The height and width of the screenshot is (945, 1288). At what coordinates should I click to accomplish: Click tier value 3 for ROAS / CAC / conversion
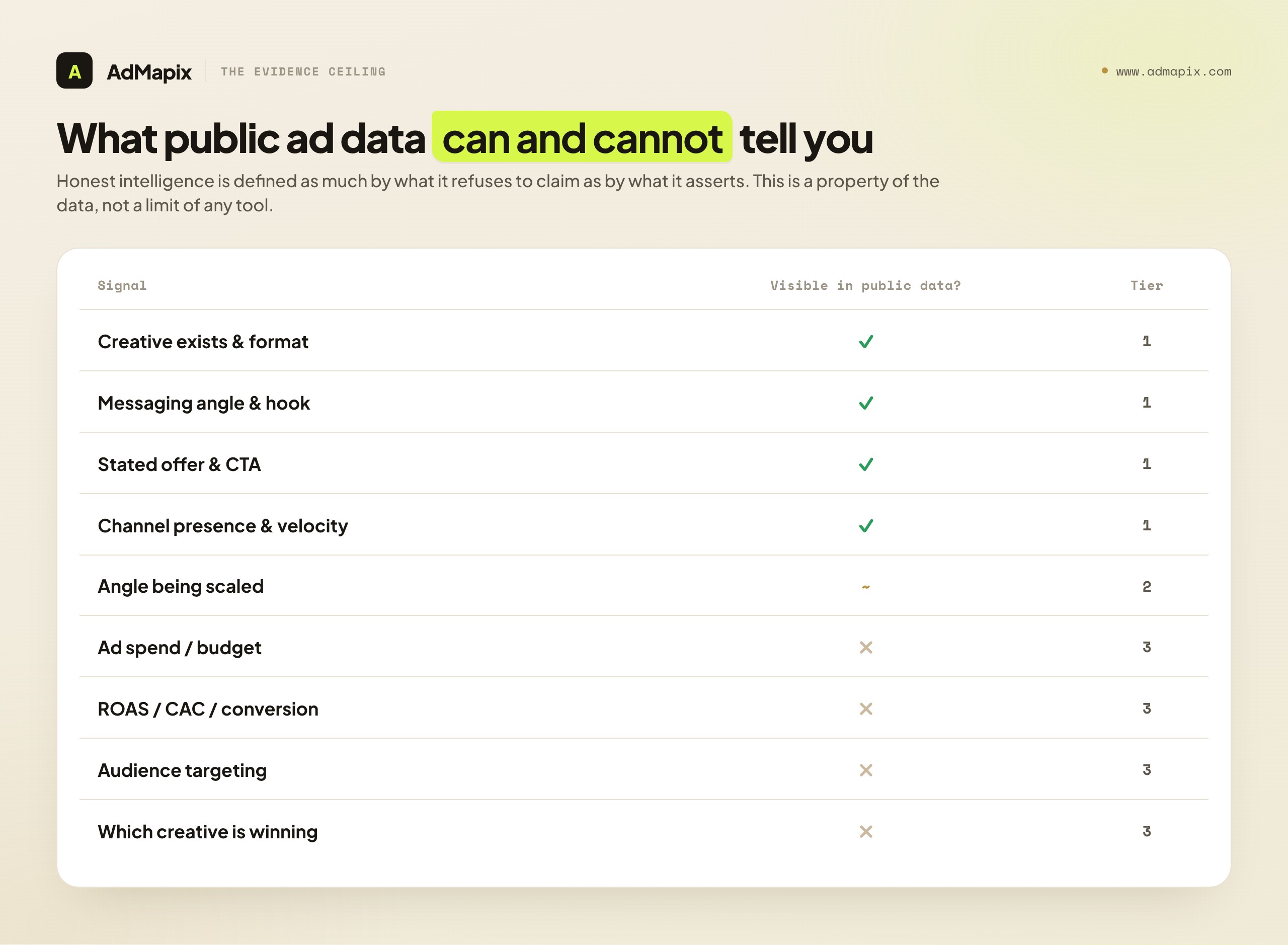point(1146,708)
